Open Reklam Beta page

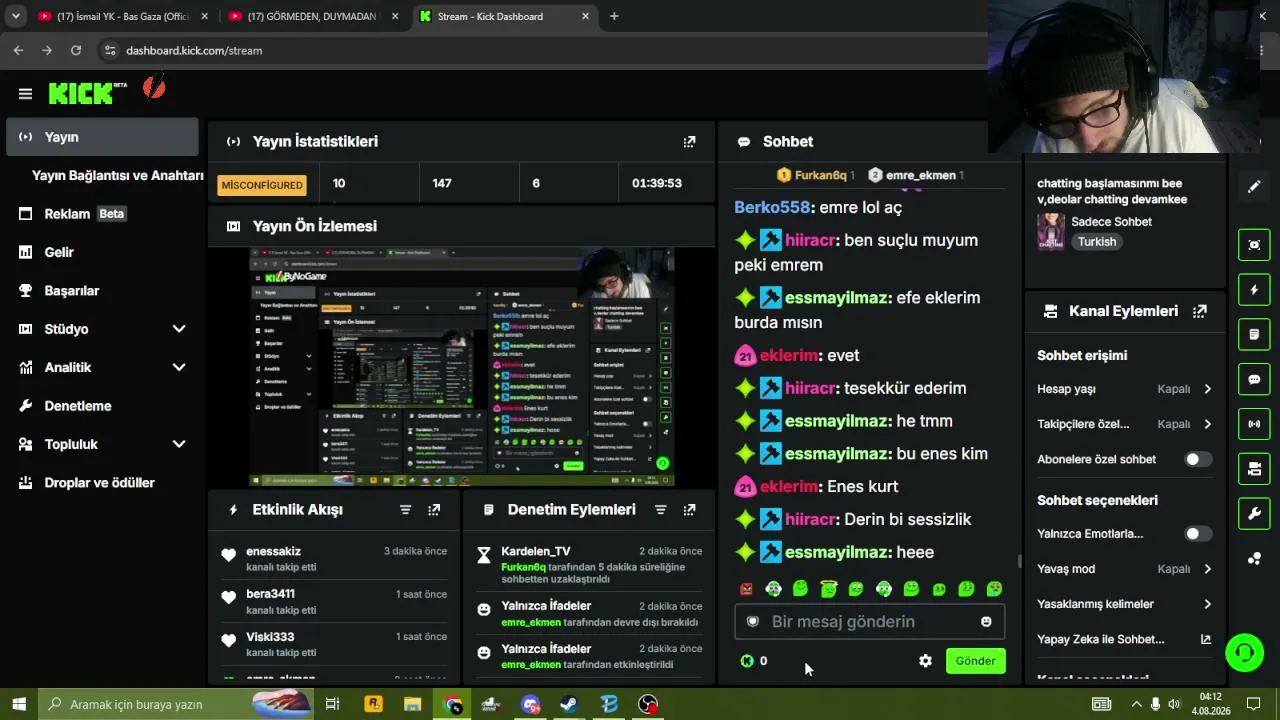coord(102,214)
